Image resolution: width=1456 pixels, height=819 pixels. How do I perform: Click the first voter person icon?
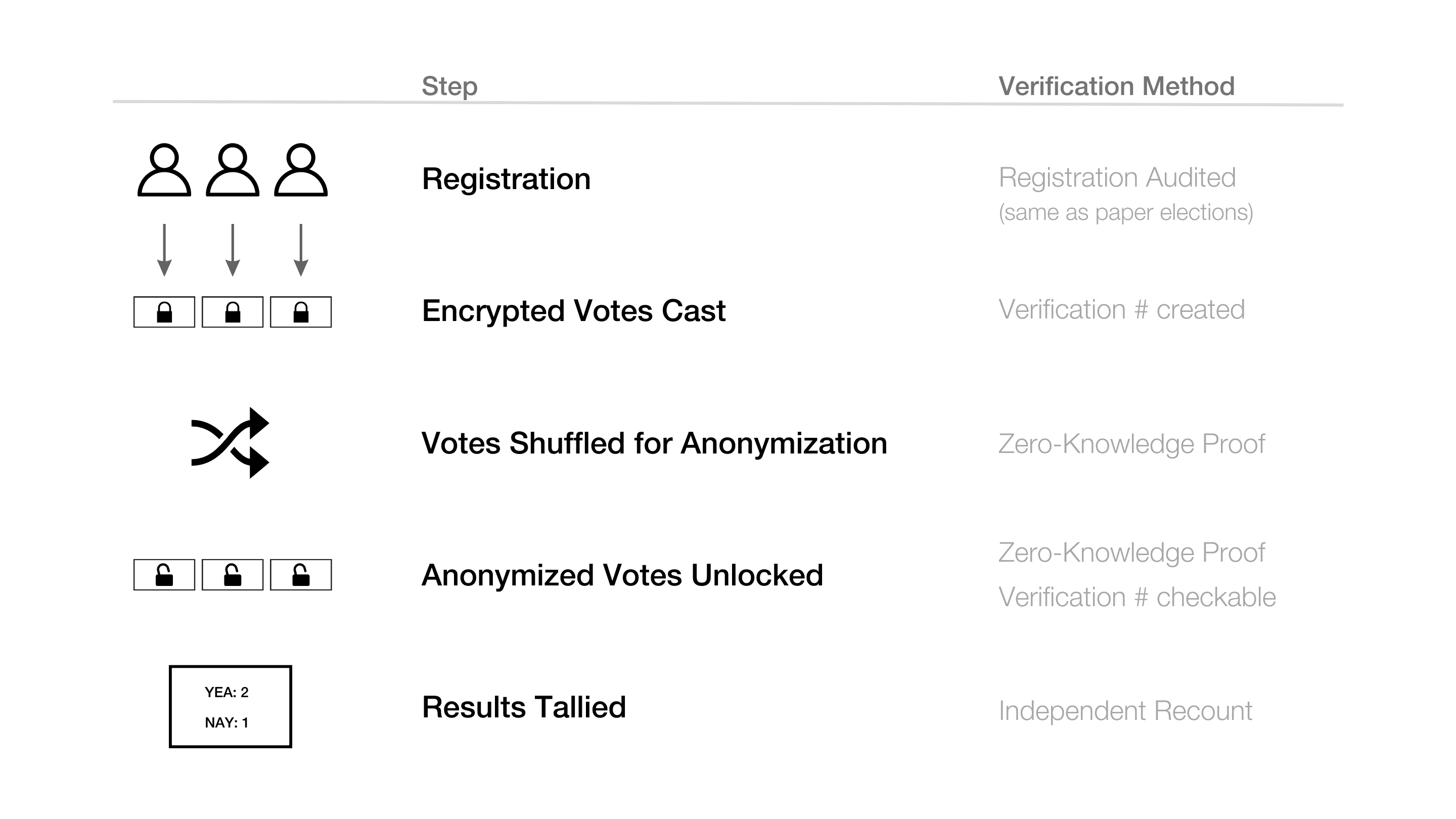tap(164, 169)
